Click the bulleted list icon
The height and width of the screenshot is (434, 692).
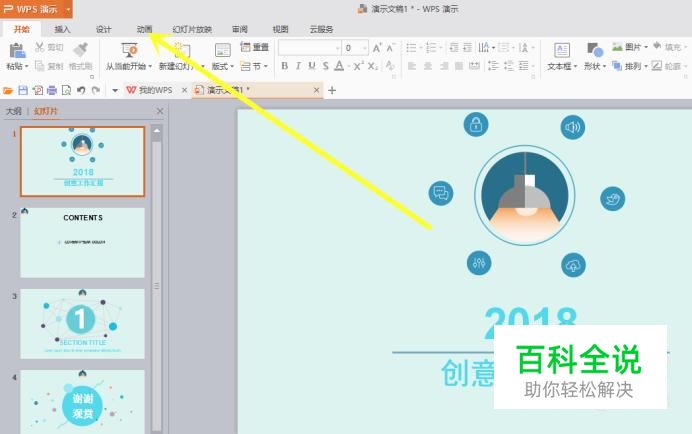[x=411, y=48]
